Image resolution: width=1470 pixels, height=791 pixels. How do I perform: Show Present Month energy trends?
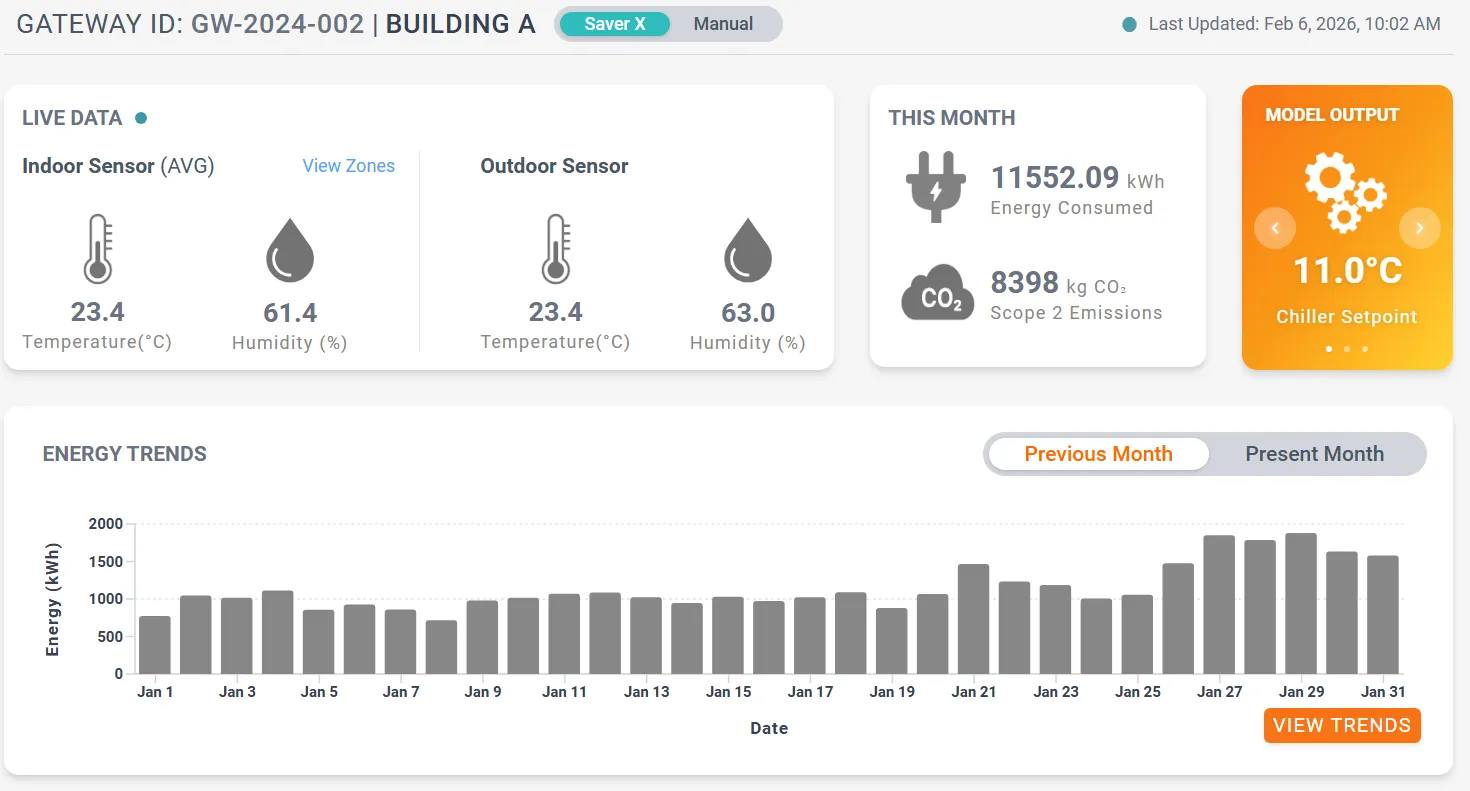pos(1314,454)
